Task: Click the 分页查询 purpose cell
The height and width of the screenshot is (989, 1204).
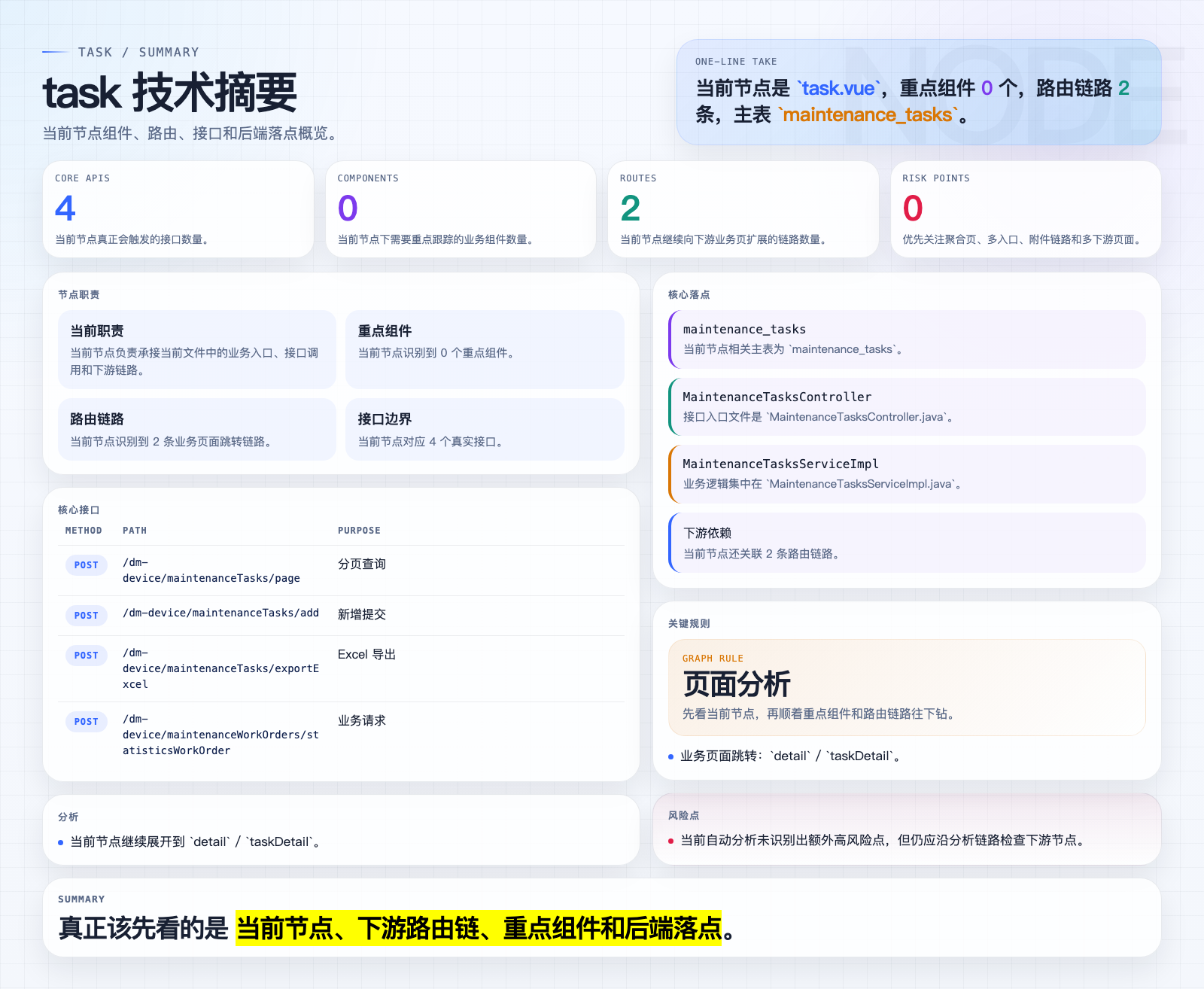Action: click(362, 564)
